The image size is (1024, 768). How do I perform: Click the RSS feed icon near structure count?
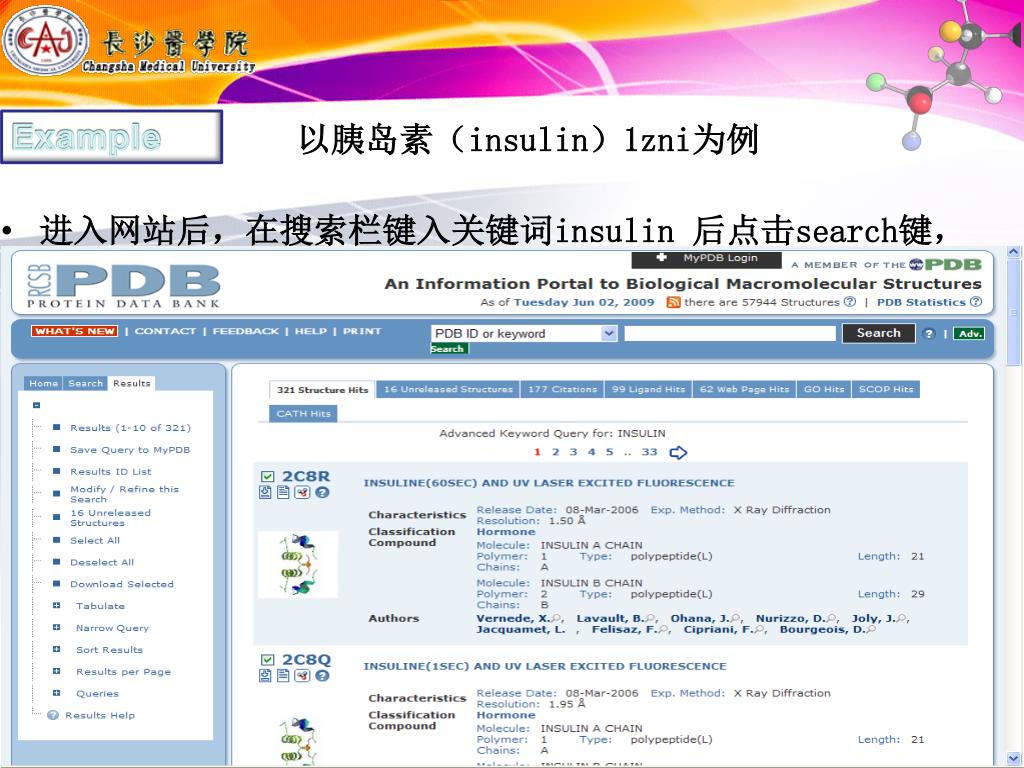tap(673, 302)
